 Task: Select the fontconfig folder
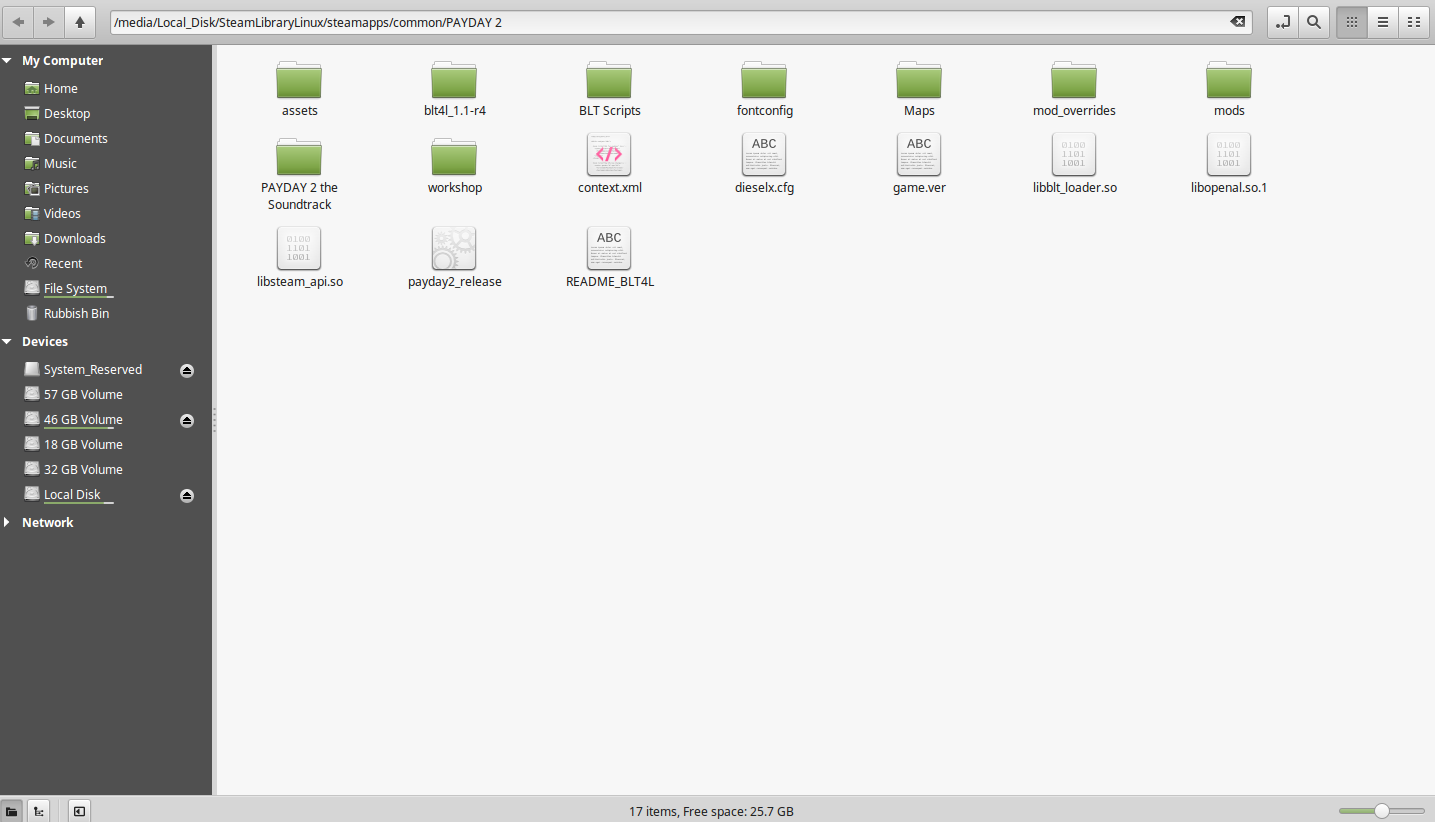point(764,89)
